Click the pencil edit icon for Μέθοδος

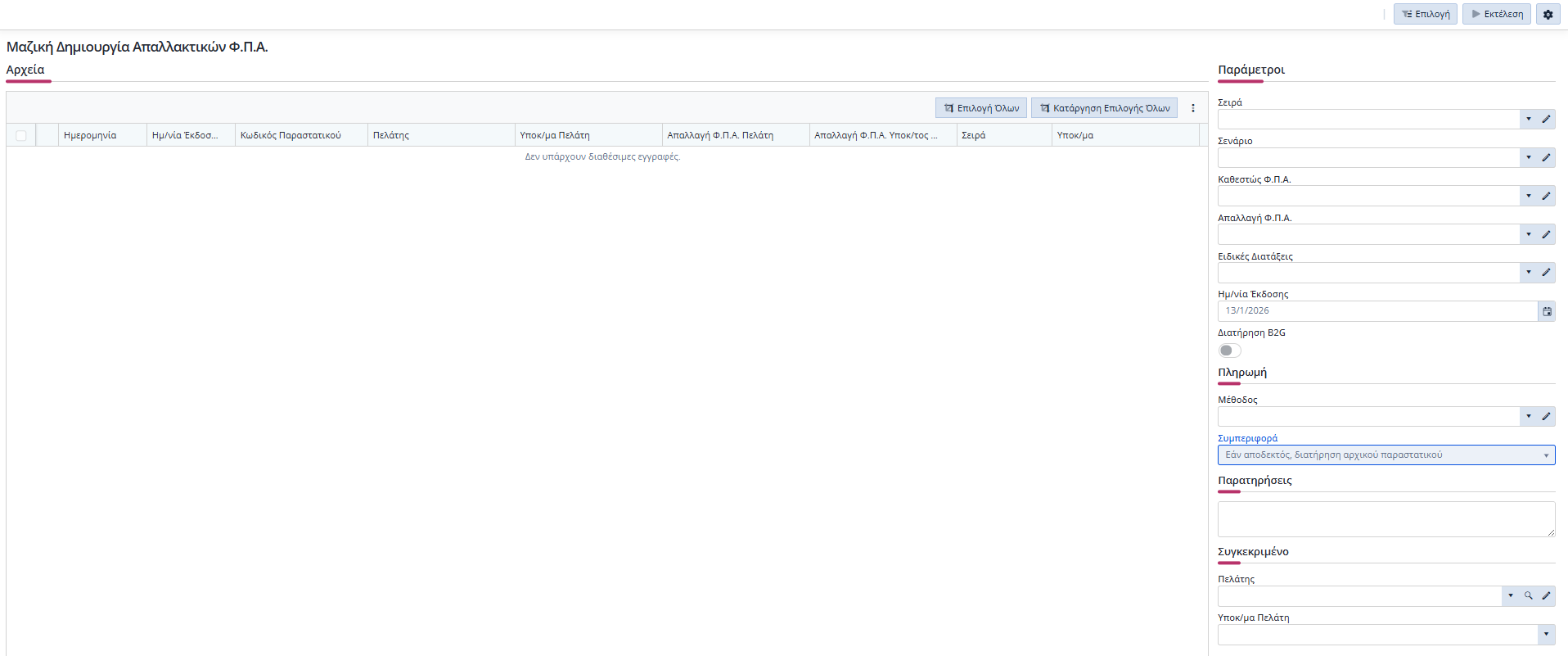1546,417
